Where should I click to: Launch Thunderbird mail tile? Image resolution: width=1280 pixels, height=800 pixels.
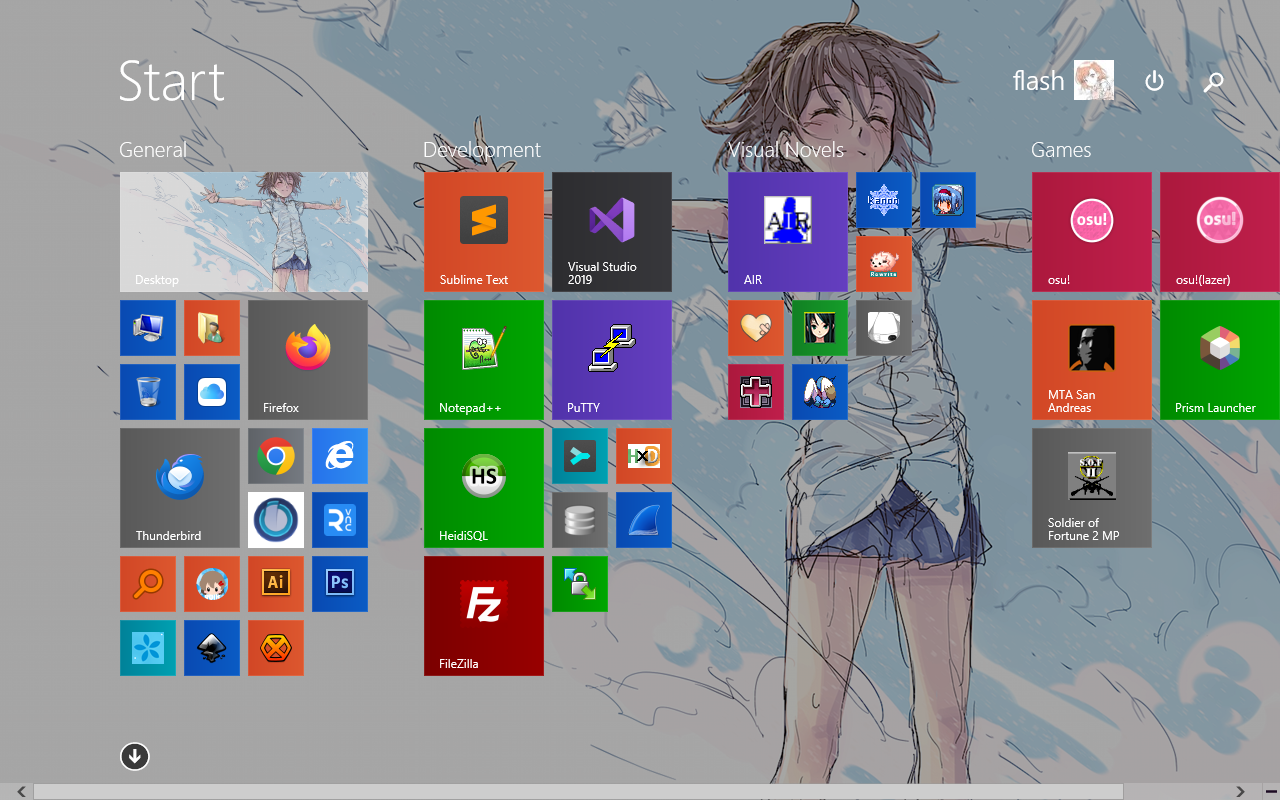(x=180, y=488)
